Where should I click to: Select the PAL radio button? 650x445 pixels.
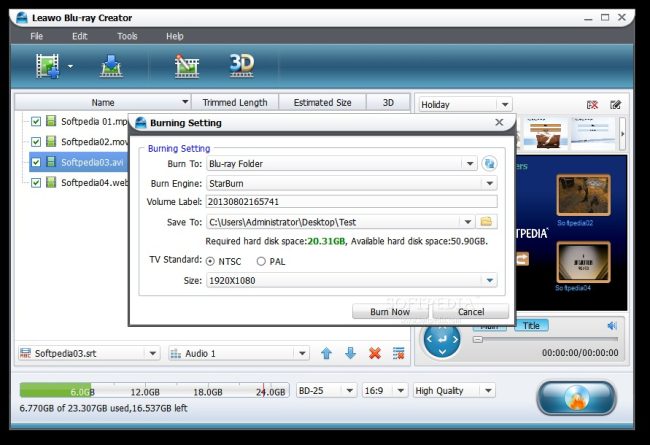coord(261,261)
